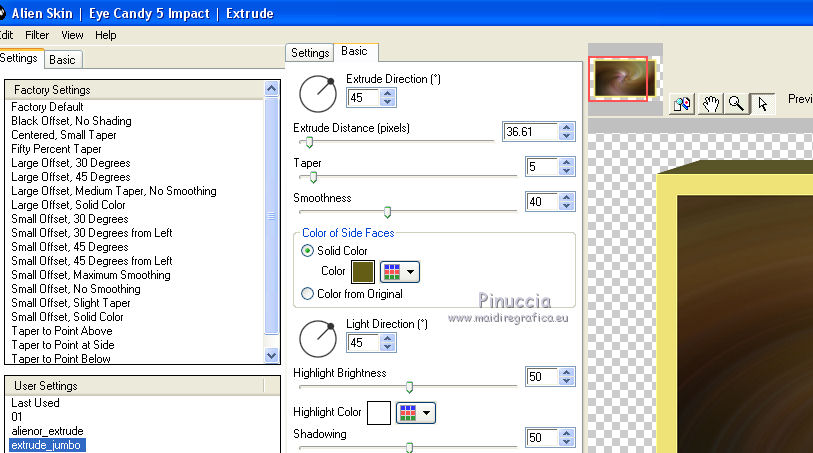Select Small Offset, Slight Taper preset
This screenshot has height=453, width=813.
pyautogui.click(x=71, y=303)
